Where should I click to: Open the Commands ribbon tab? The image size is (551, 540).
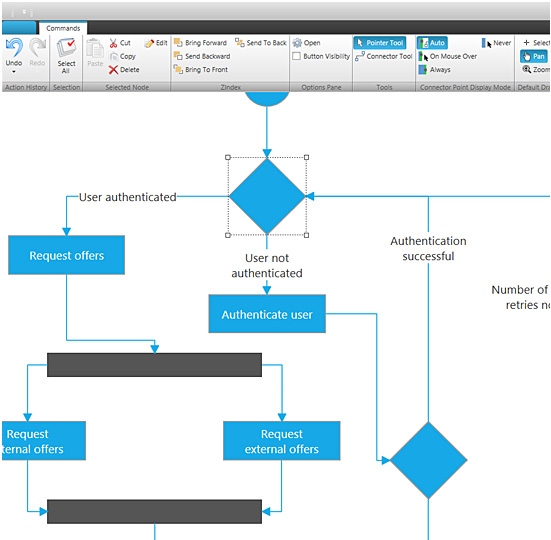click(x=63, y=28)
